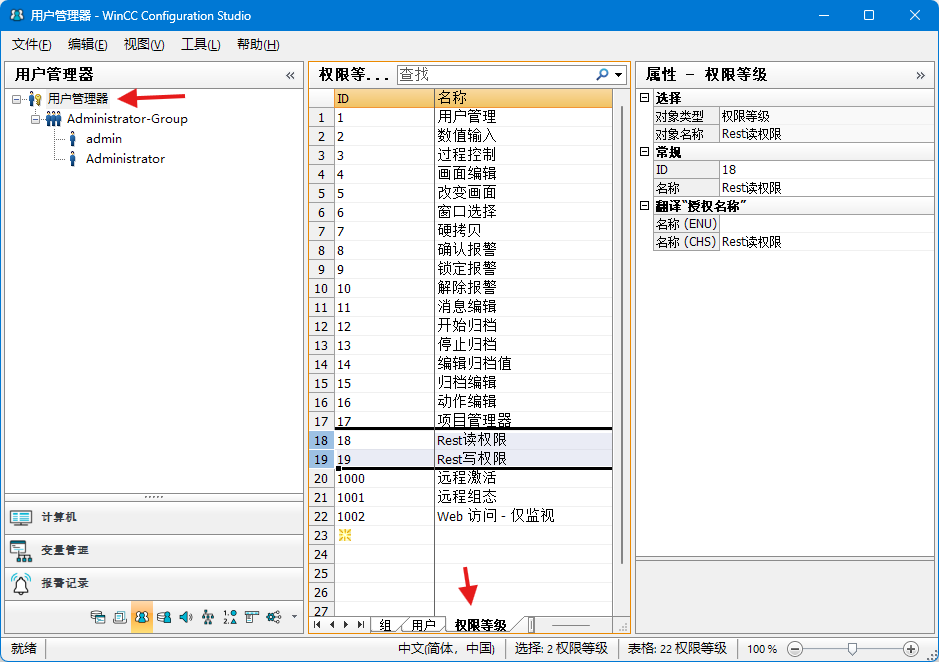Click the table vertical scrollbar
The height and width of the screenshot is (662, 939).
pos(622,335)
